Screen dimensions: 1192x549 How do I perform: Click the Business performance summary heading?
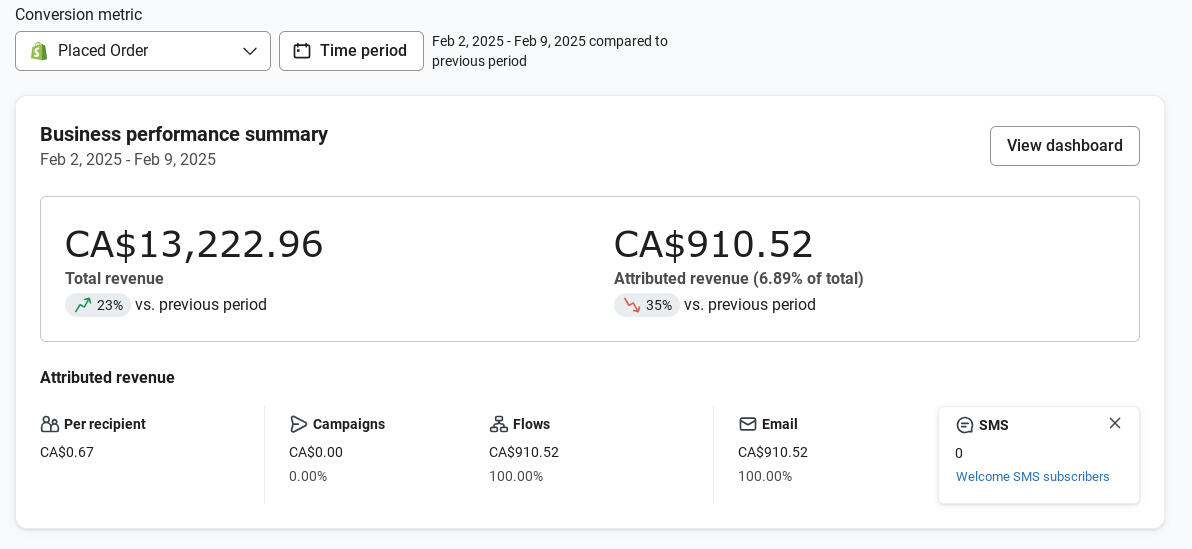pyautogui.click(x=184, y=134)
